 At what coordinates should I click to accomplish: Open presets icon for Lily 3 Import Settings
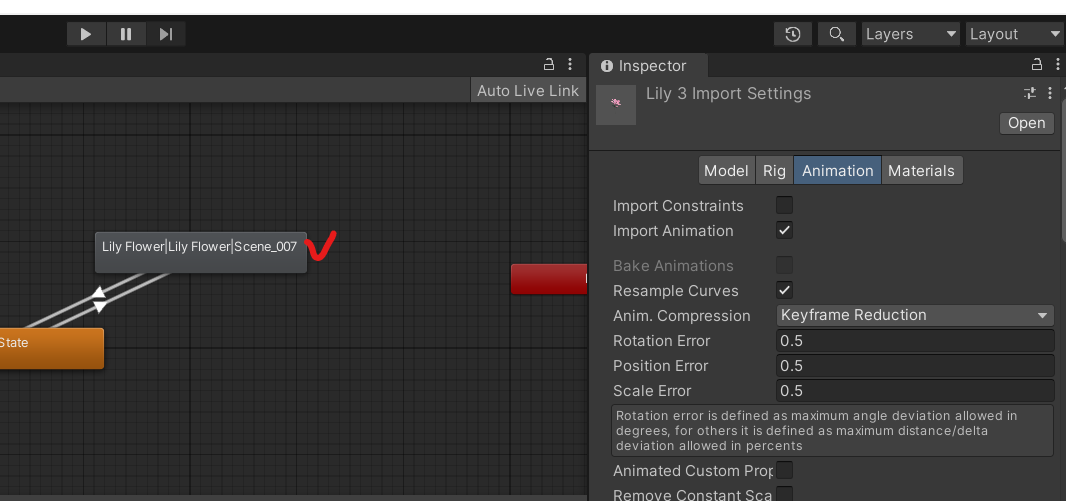click(1030, 93)
